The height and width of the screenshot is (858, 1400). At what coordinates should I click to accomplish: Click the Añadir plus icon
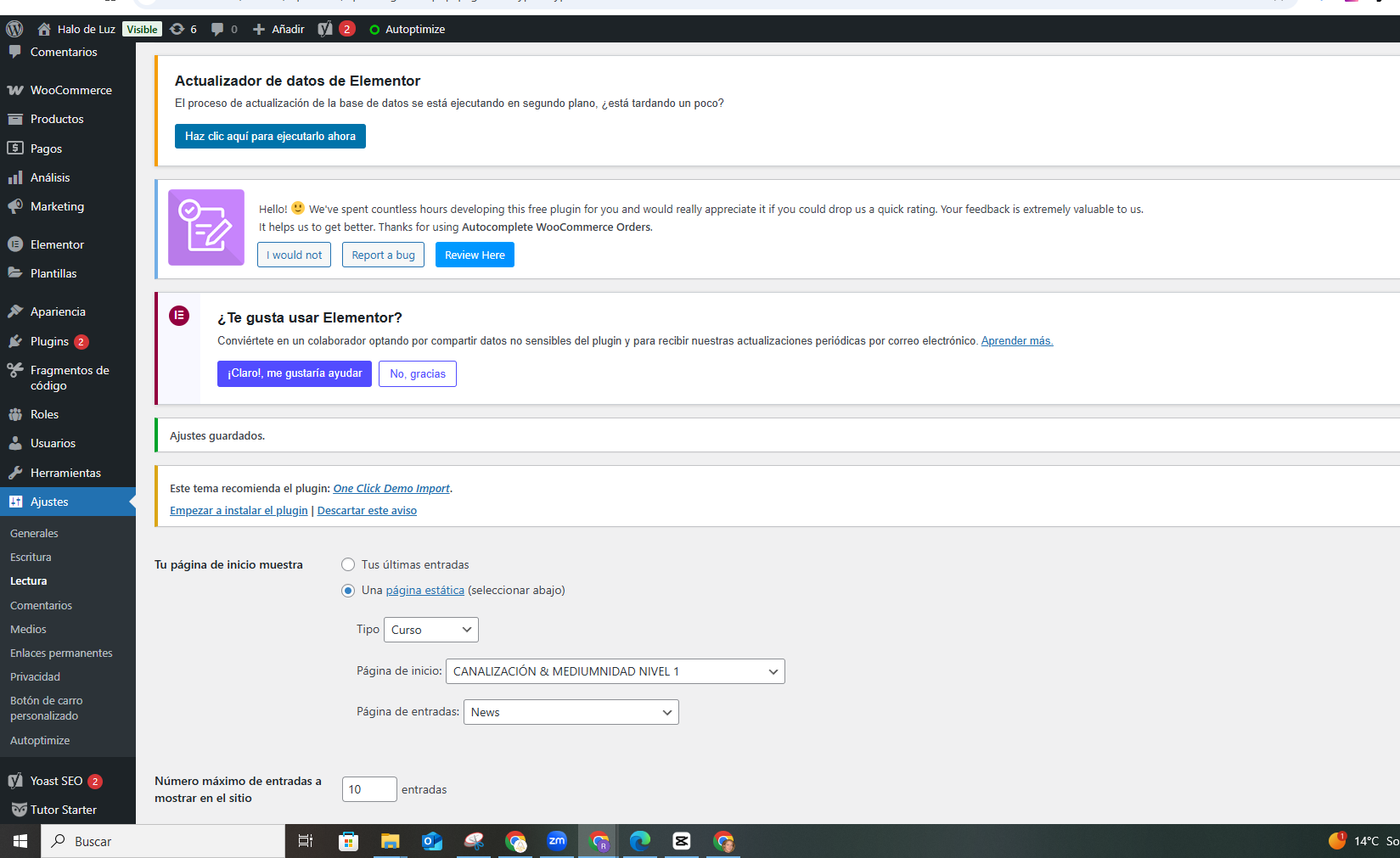(x=259, y=29)
